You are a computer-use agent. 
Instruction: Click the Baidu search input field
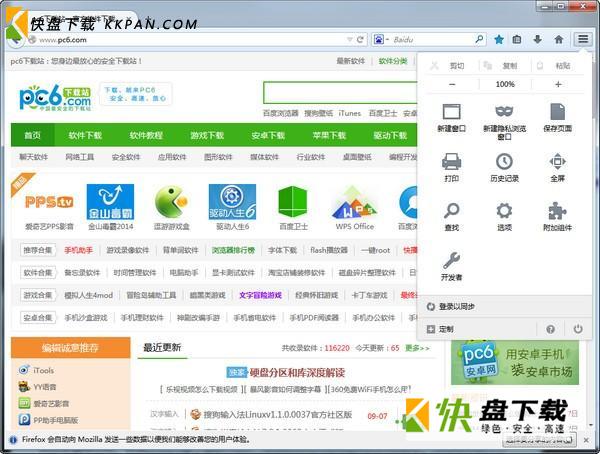point(433,39)
